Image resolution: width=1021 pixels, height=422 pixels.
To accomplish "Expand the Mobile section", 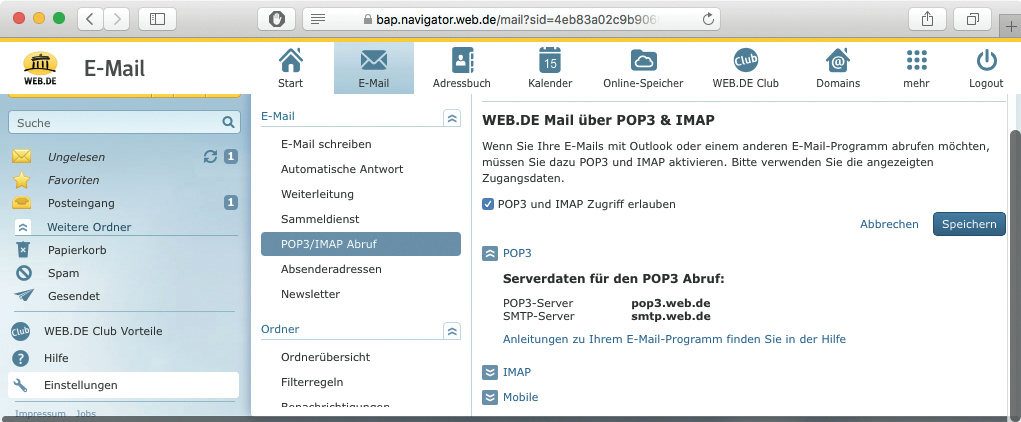I will [490, 397].
